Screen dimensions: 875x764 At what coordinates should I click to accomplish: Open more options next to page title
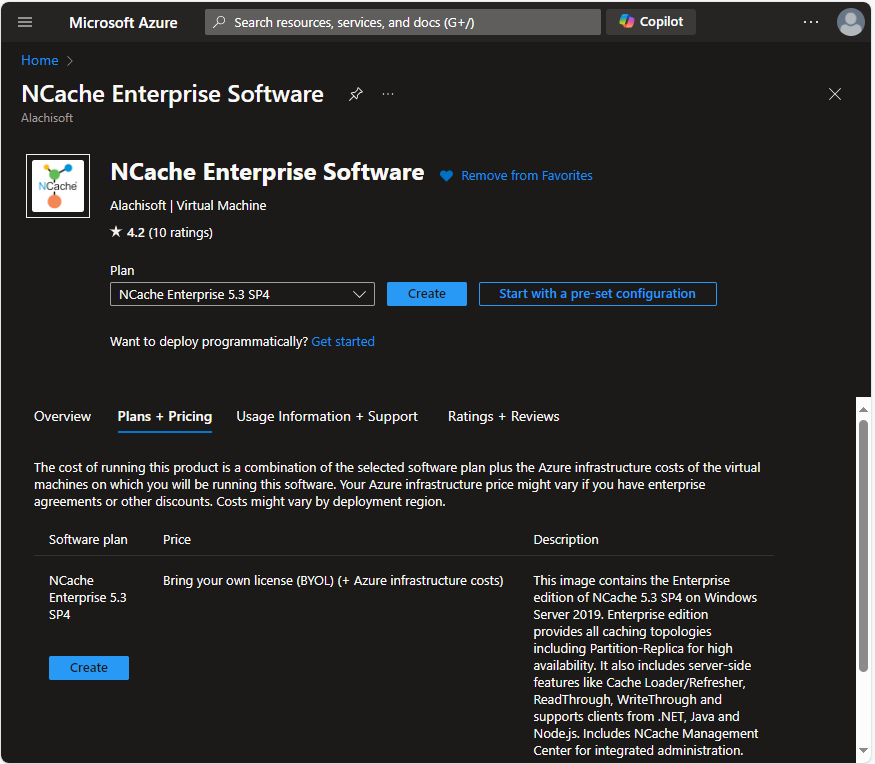click(388, 94)
